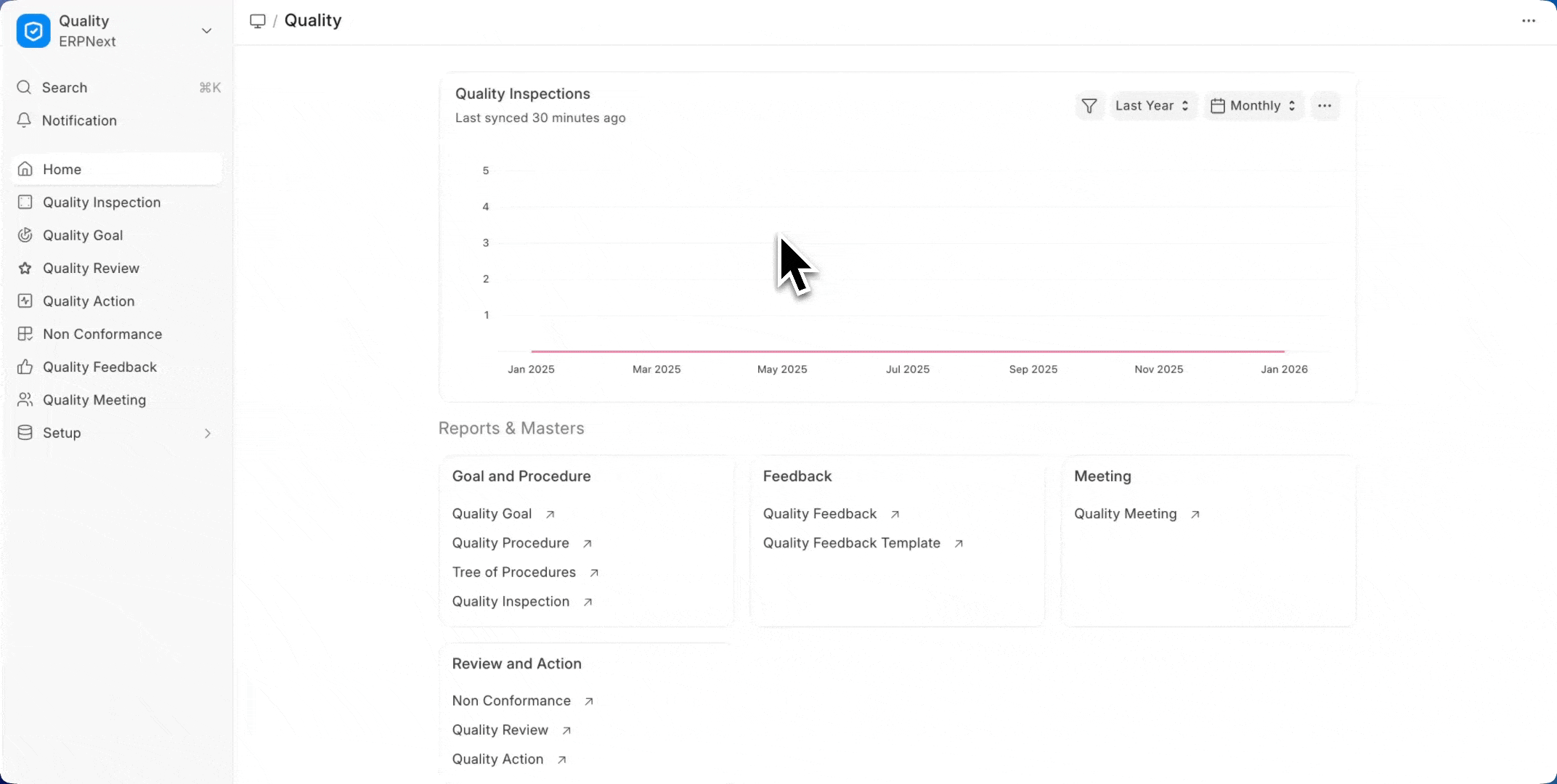Click the desktop icon in breadcrumb
The width and height of the screenshot is (1557, 784).
[257, 21]
